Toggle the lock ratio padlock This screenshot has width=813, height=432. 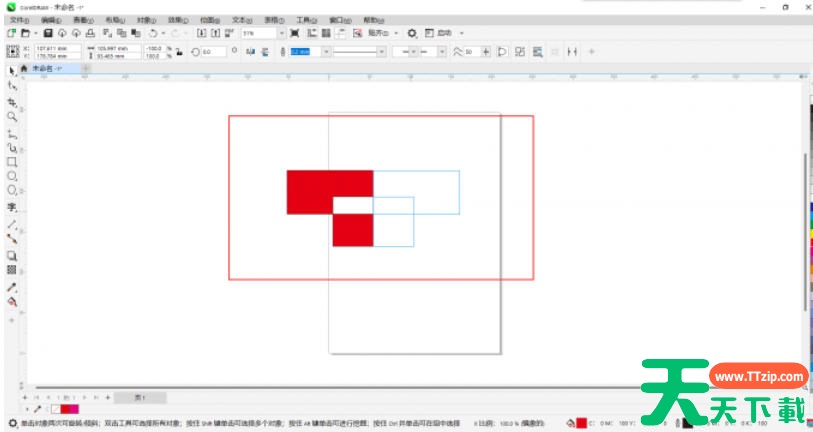coord(178,51)
